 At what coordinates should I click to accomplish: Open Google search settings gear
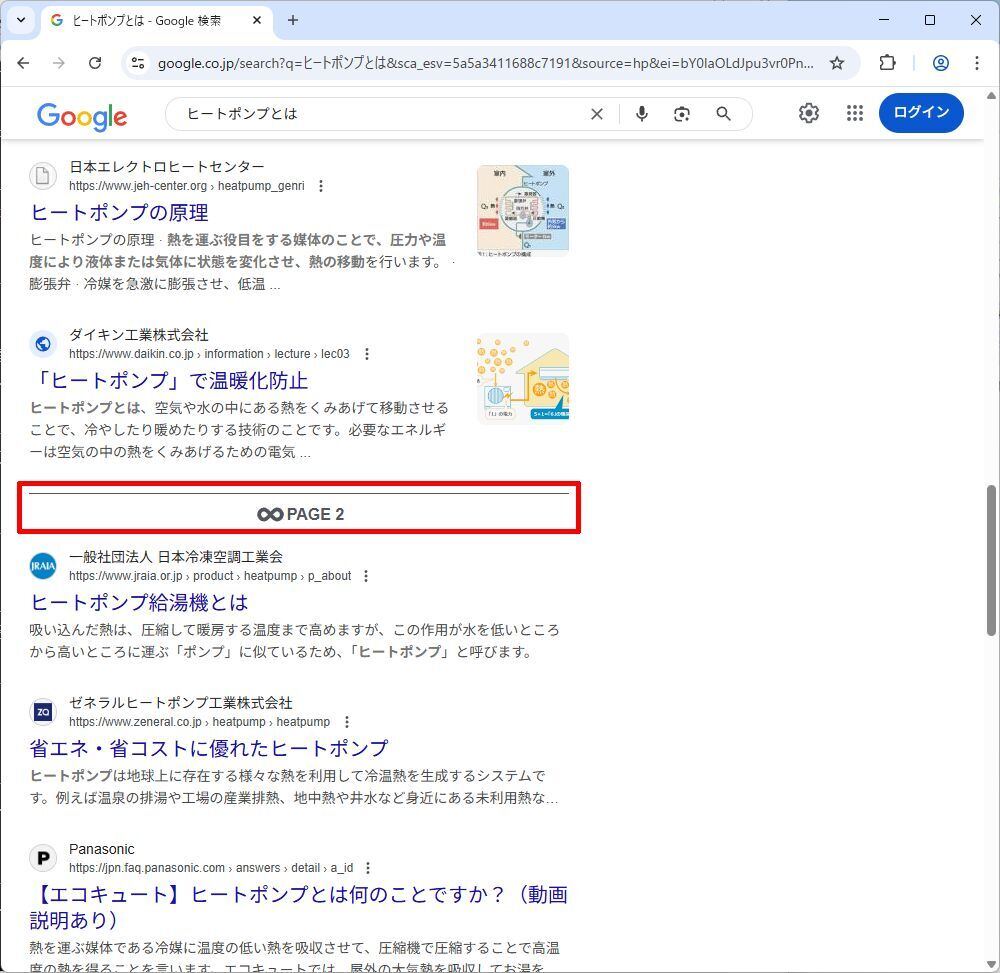(x=809, y=113)
